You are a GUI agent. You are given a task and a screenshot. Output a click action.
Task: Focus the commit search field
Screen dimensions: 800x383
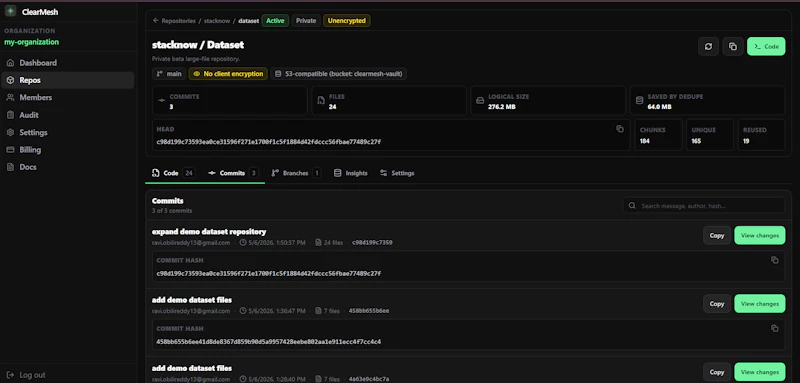pyautogui.click(x=704, y=206)
